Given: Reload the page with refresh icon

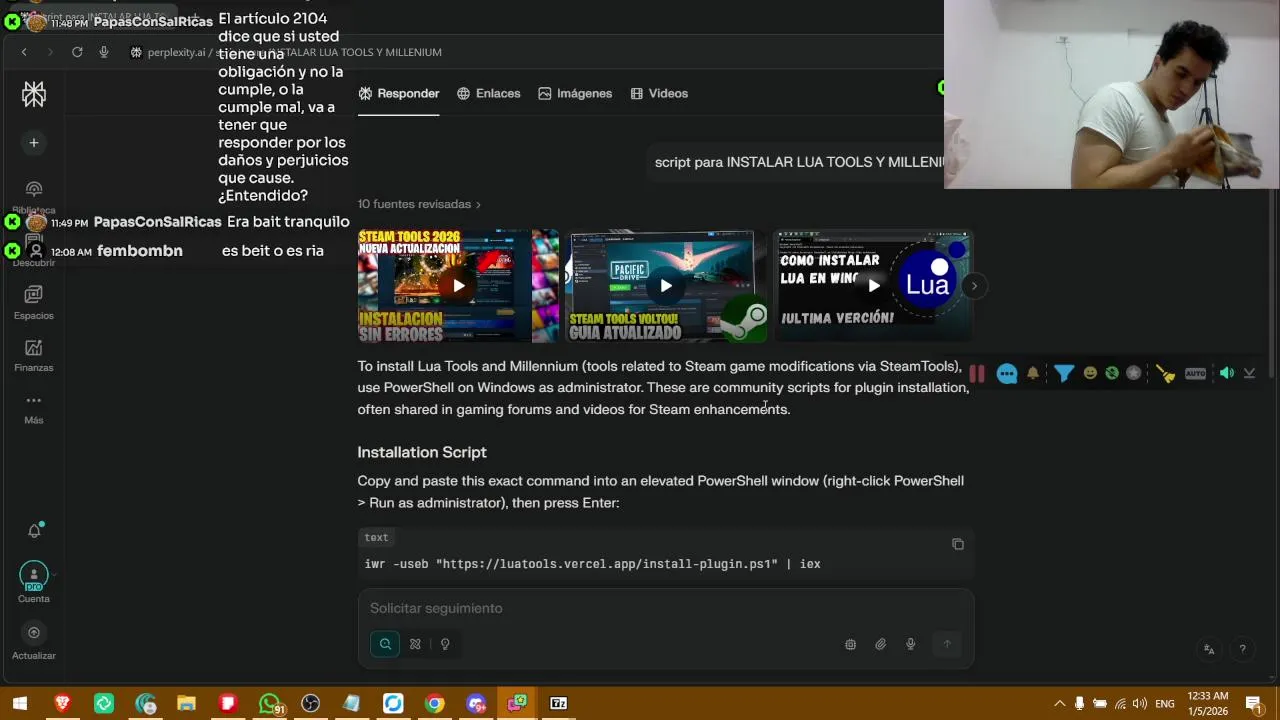Looking at the screenshot, I should (x=77, y=52).
